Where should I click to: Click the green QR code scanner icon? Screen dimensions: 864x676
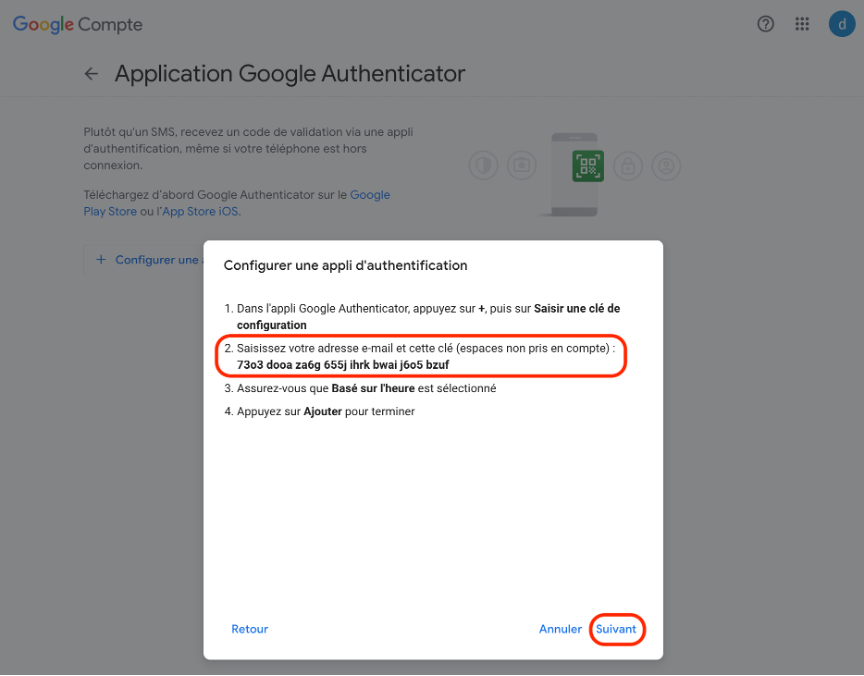pos(588,166)
